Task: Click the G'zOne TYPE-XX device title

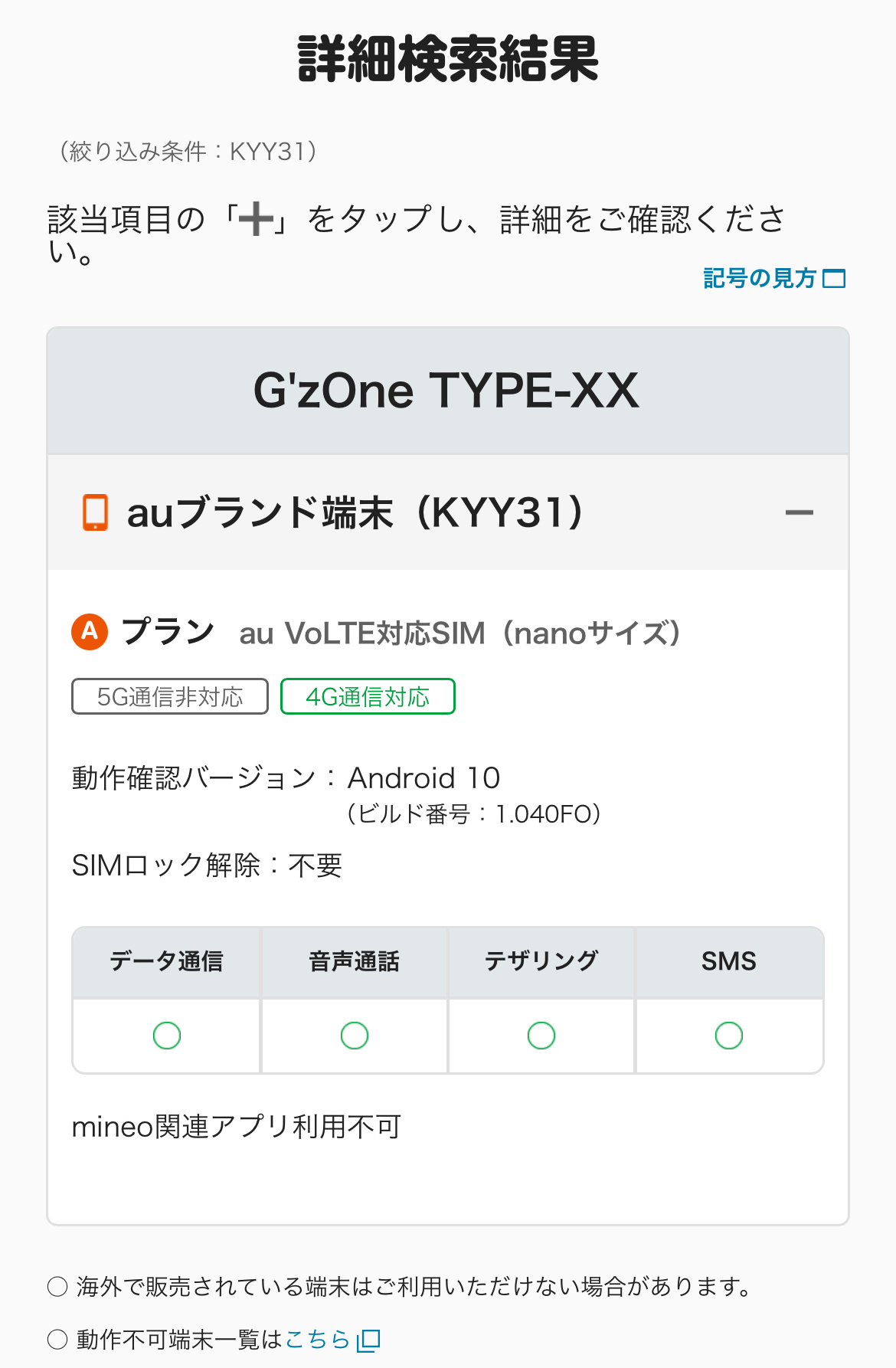Action: [446, 391]
